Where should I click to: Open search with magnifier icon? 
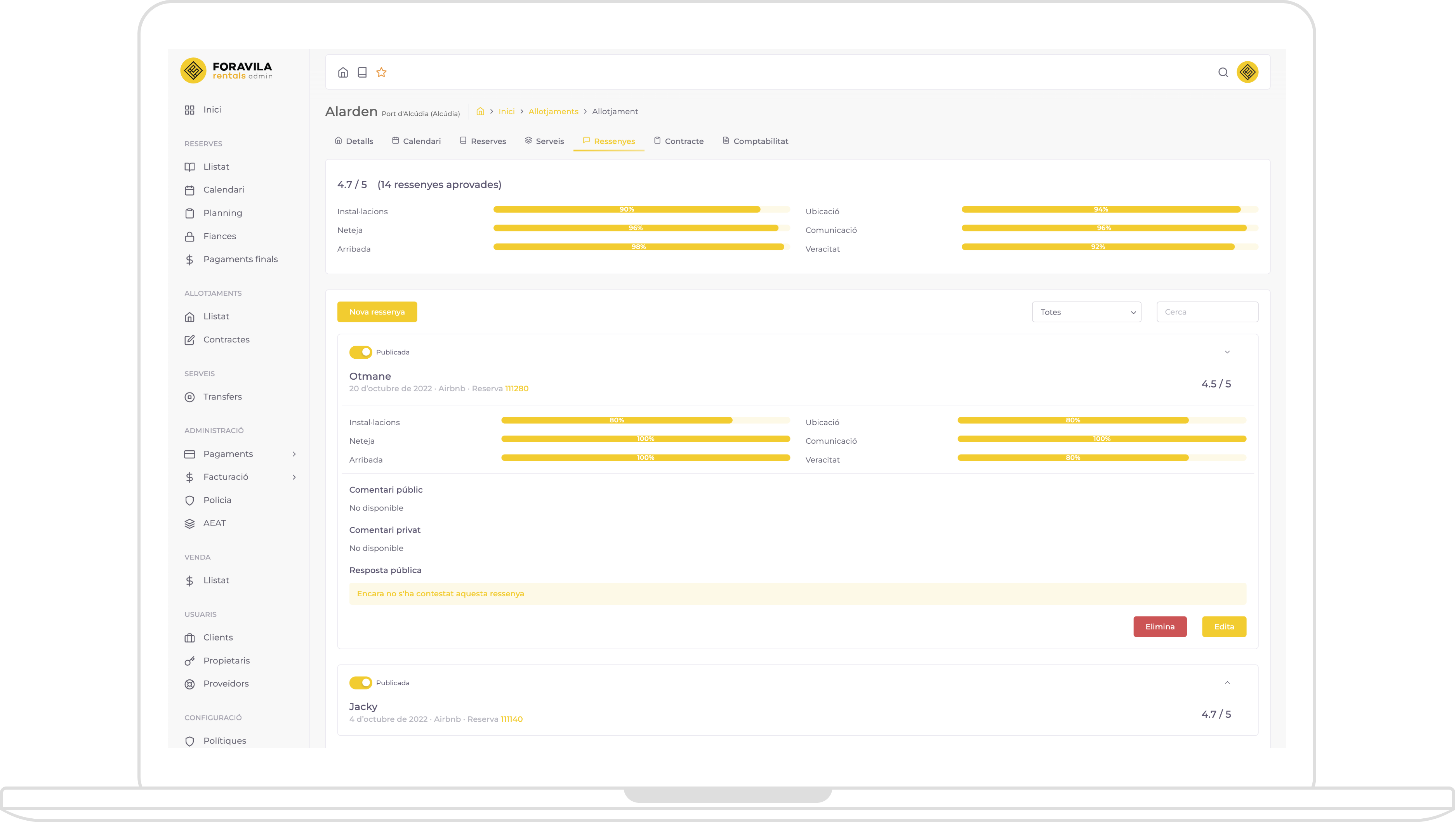tap(1223, 72)
